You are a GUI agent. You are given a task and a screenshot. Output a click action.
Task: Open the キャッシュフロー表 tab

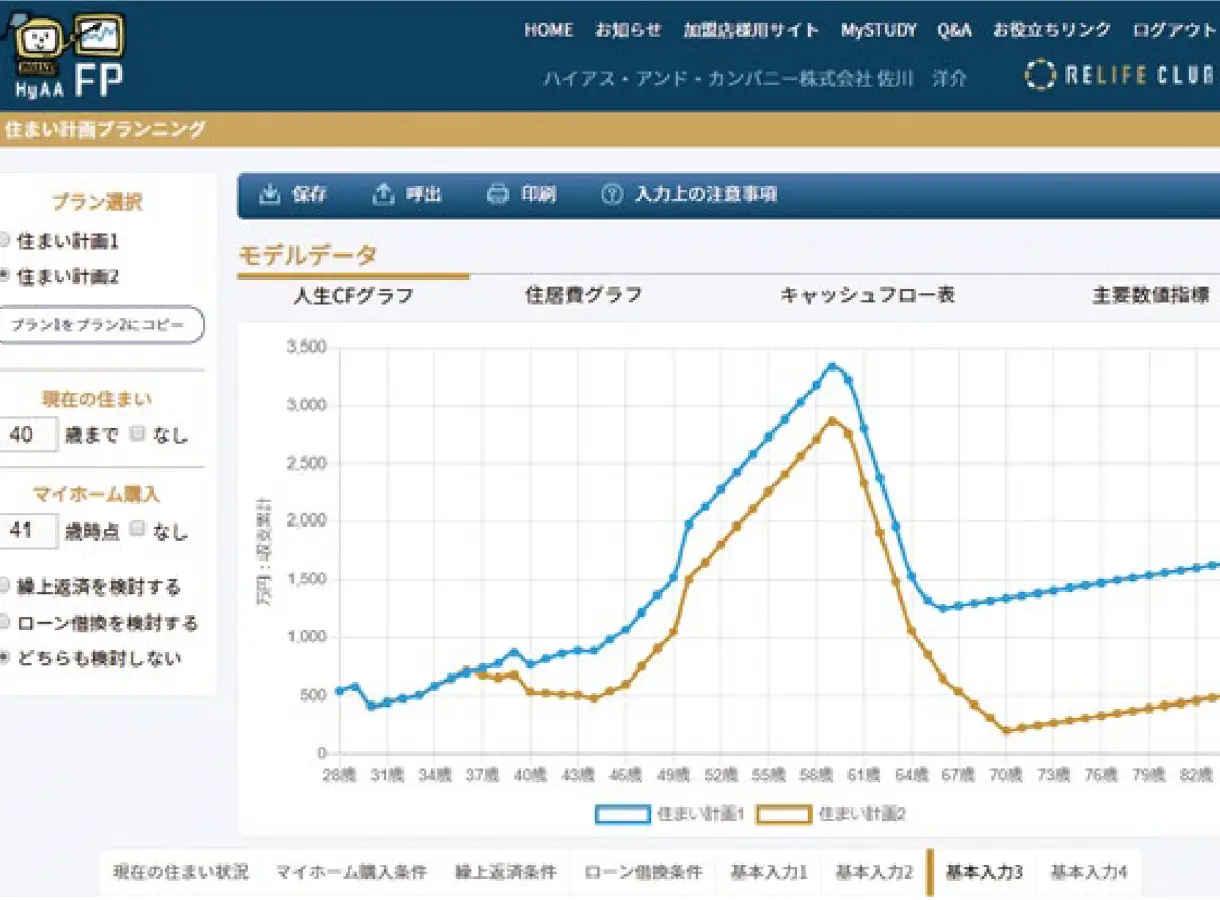(x=866, y=293)
